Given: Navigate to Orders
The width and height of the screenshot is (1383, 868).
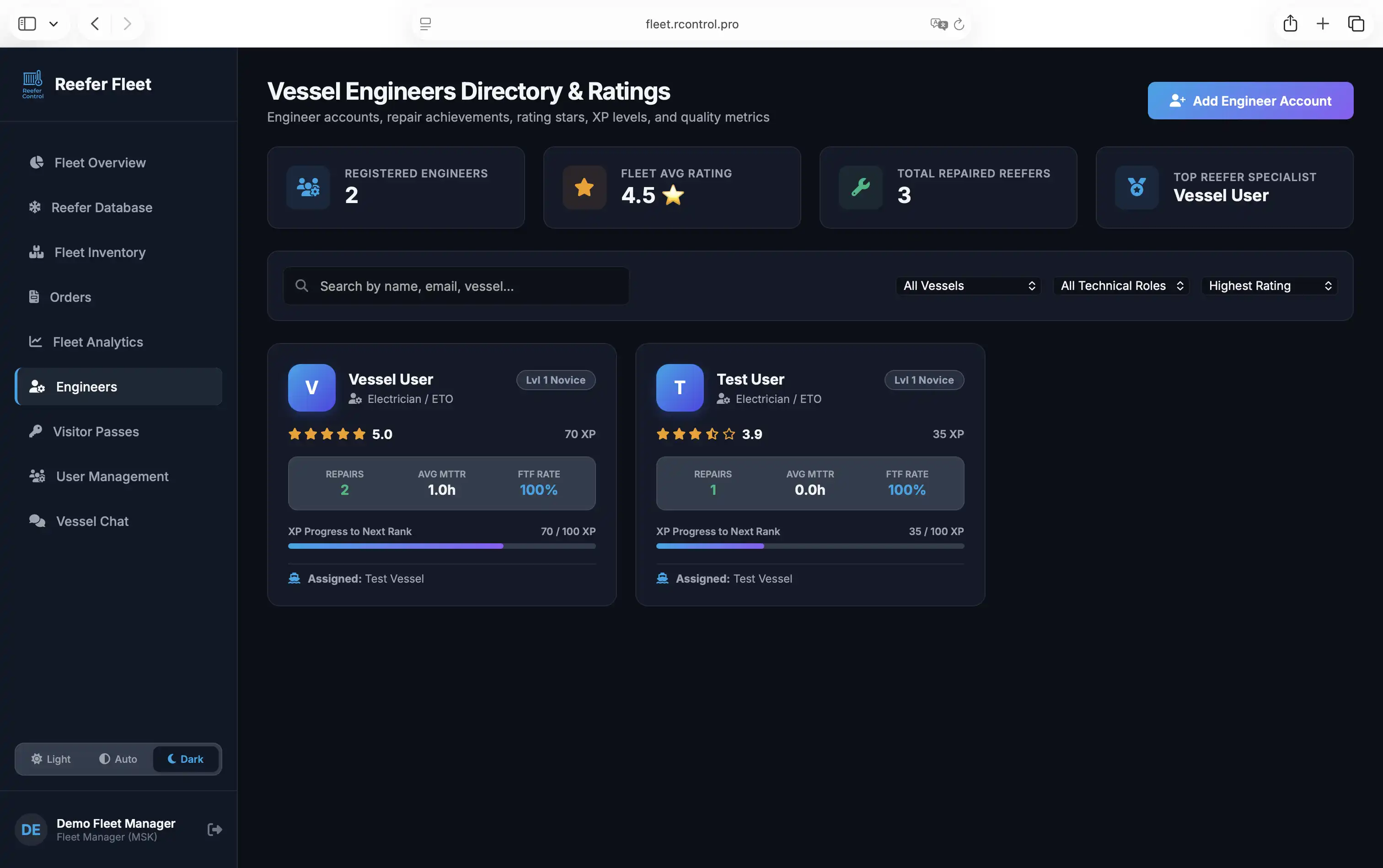Looking at the screenshot, I should tap(118, 297).
